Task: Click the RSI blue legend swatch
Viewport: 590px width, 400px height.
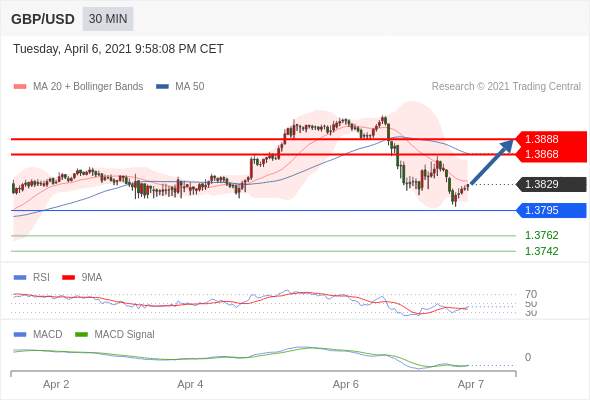Action: tap(20, 278)
